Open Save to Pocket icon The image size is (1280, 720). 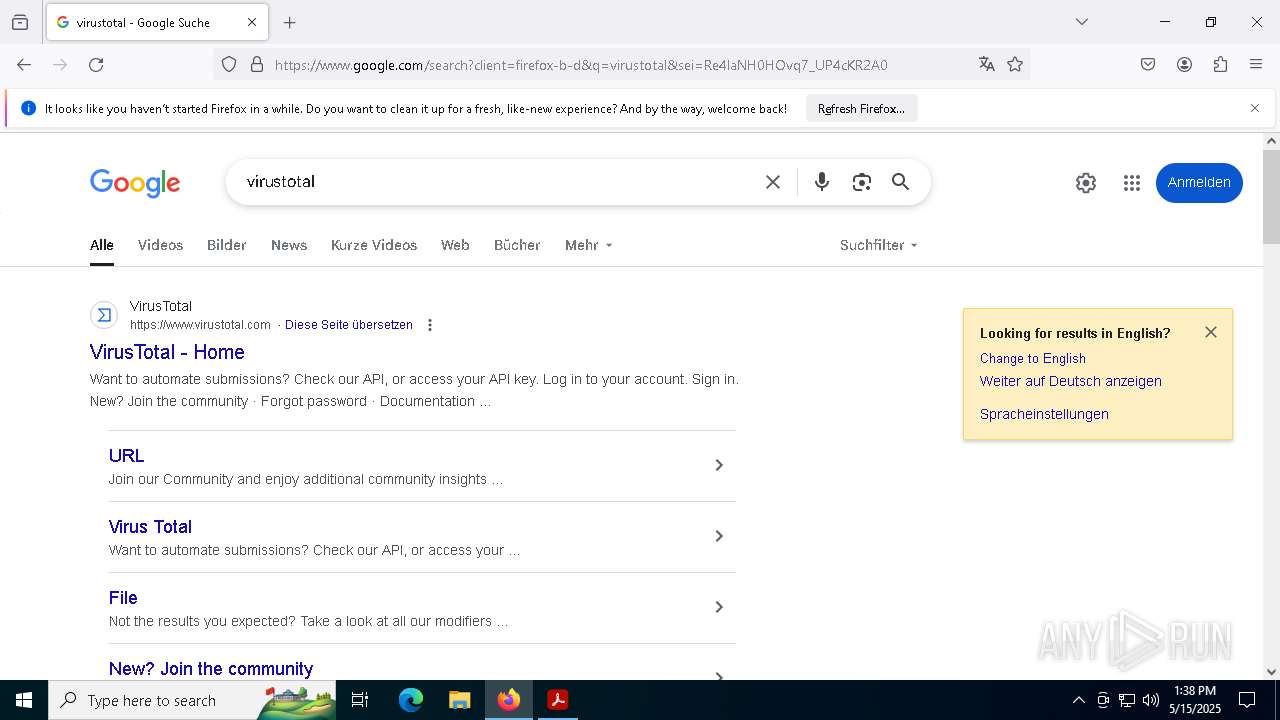pyautogui.click(x=1148, y=65)
